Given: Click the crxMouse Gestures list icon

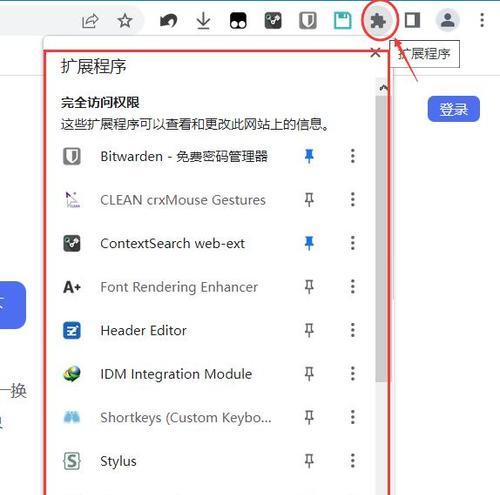Looking at the screenshot, I should tap(72, 200).
